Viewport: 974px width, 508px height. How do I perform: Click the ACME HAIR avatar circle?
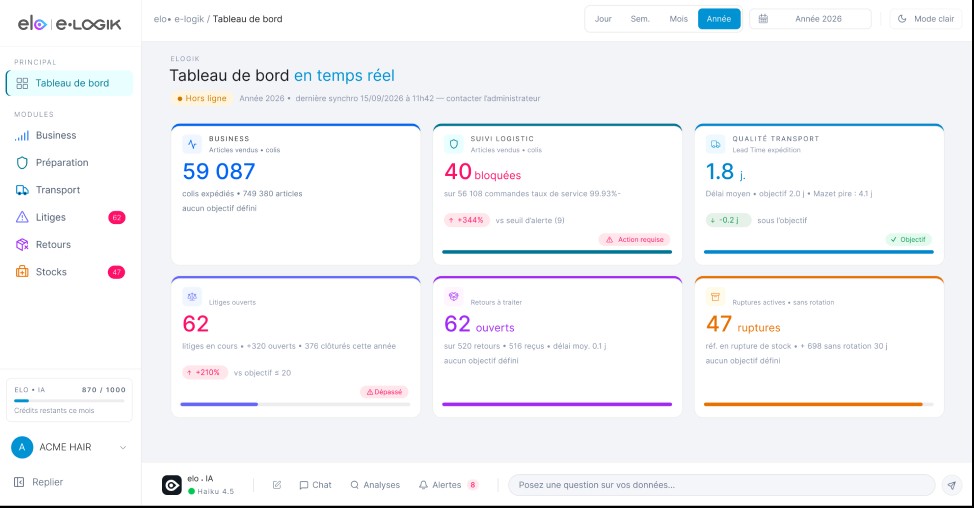point(22,447)
